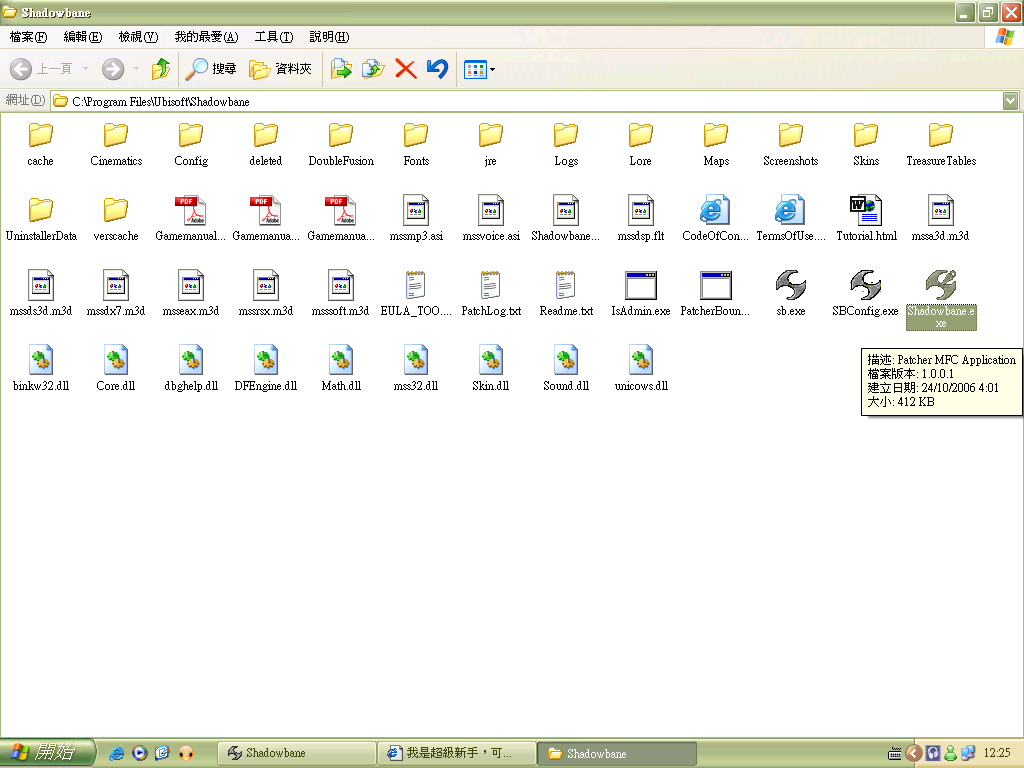Select the Logs folder

(566, 144)
